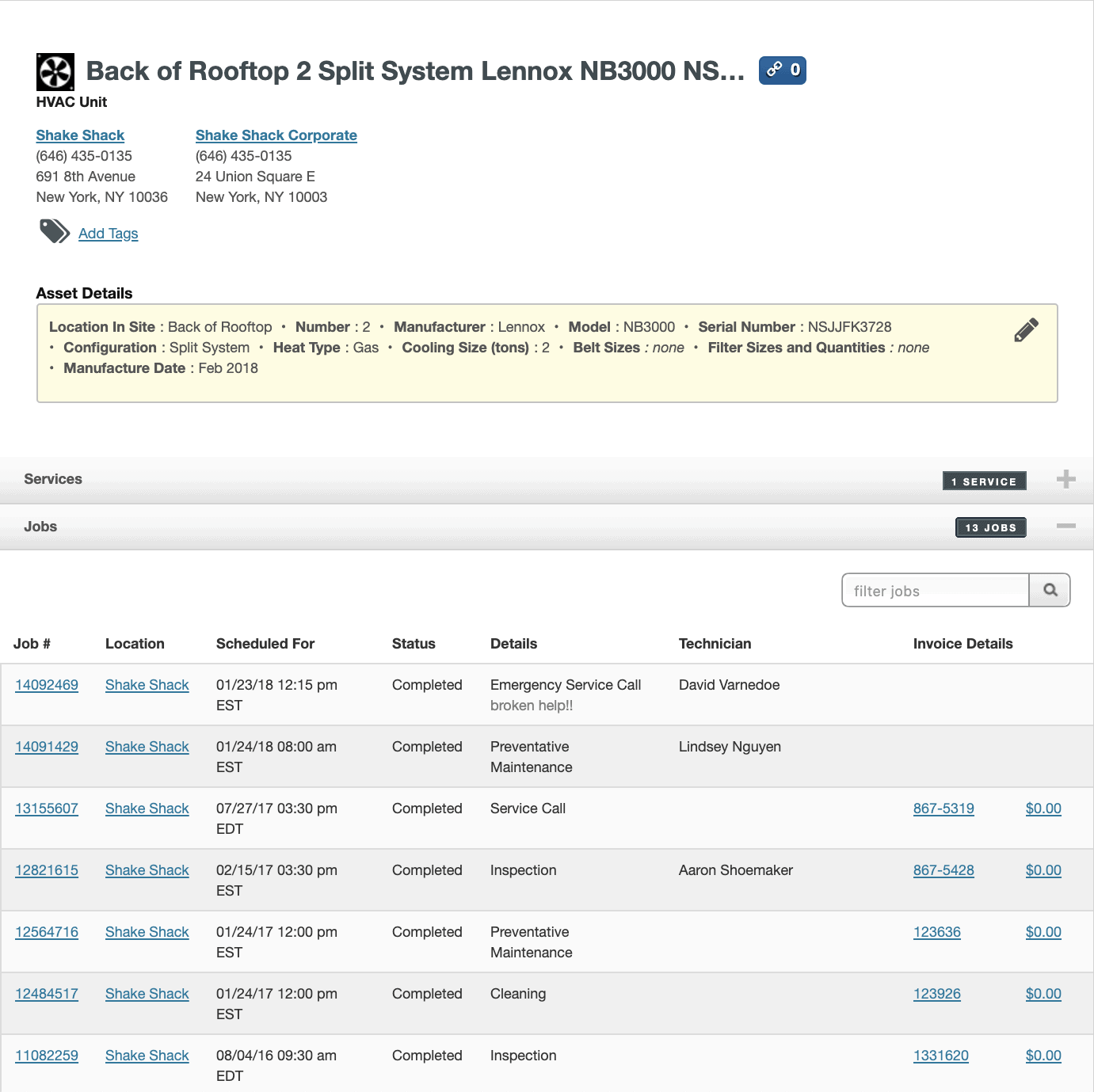This screenshot has height=1092, width=1094.
Task: Open the Services section header
Action: coord(547,480)
